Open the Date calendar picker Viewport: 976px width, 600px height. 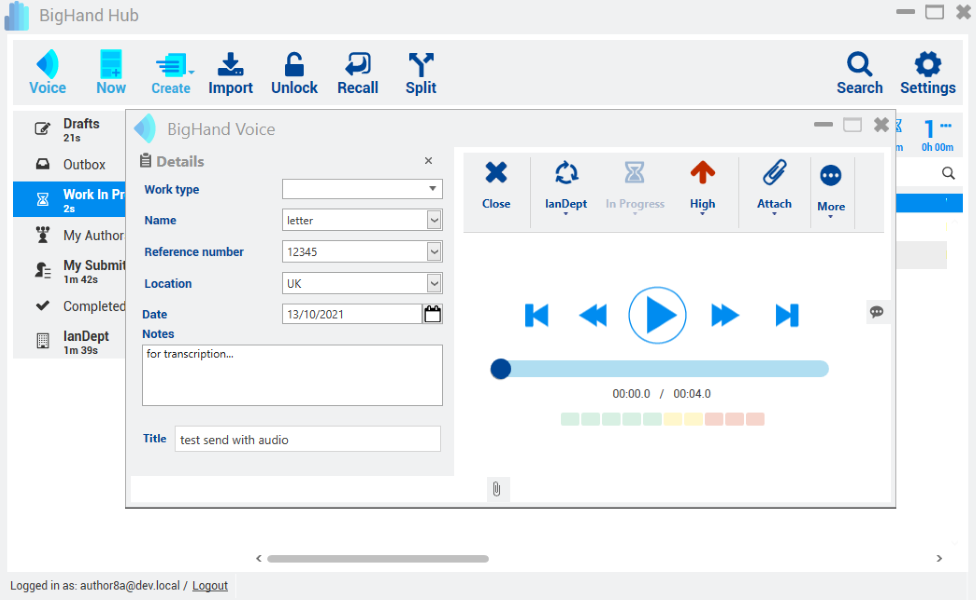(x=433, y=314)
